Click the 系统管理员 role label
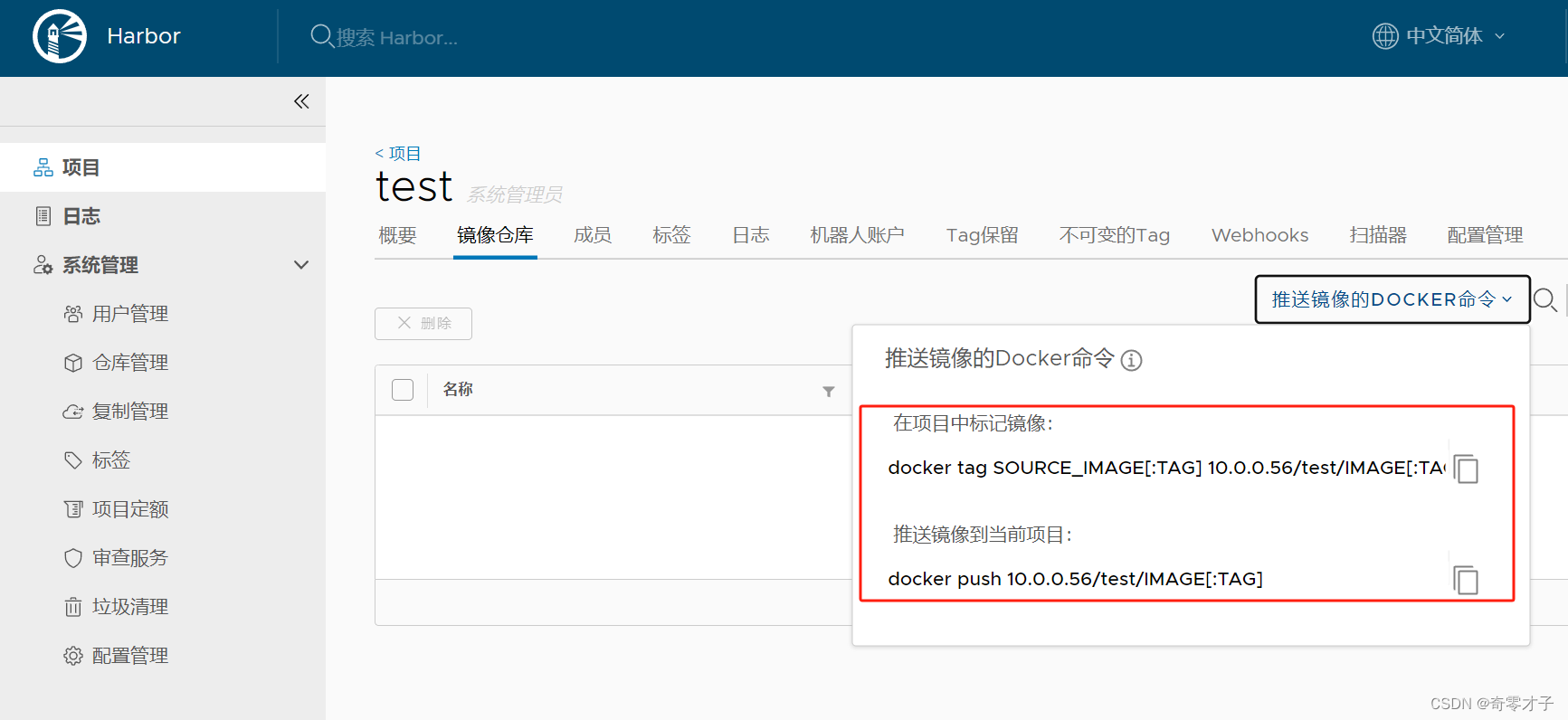The image size is (1568, 720). click(x=514, y=194)
